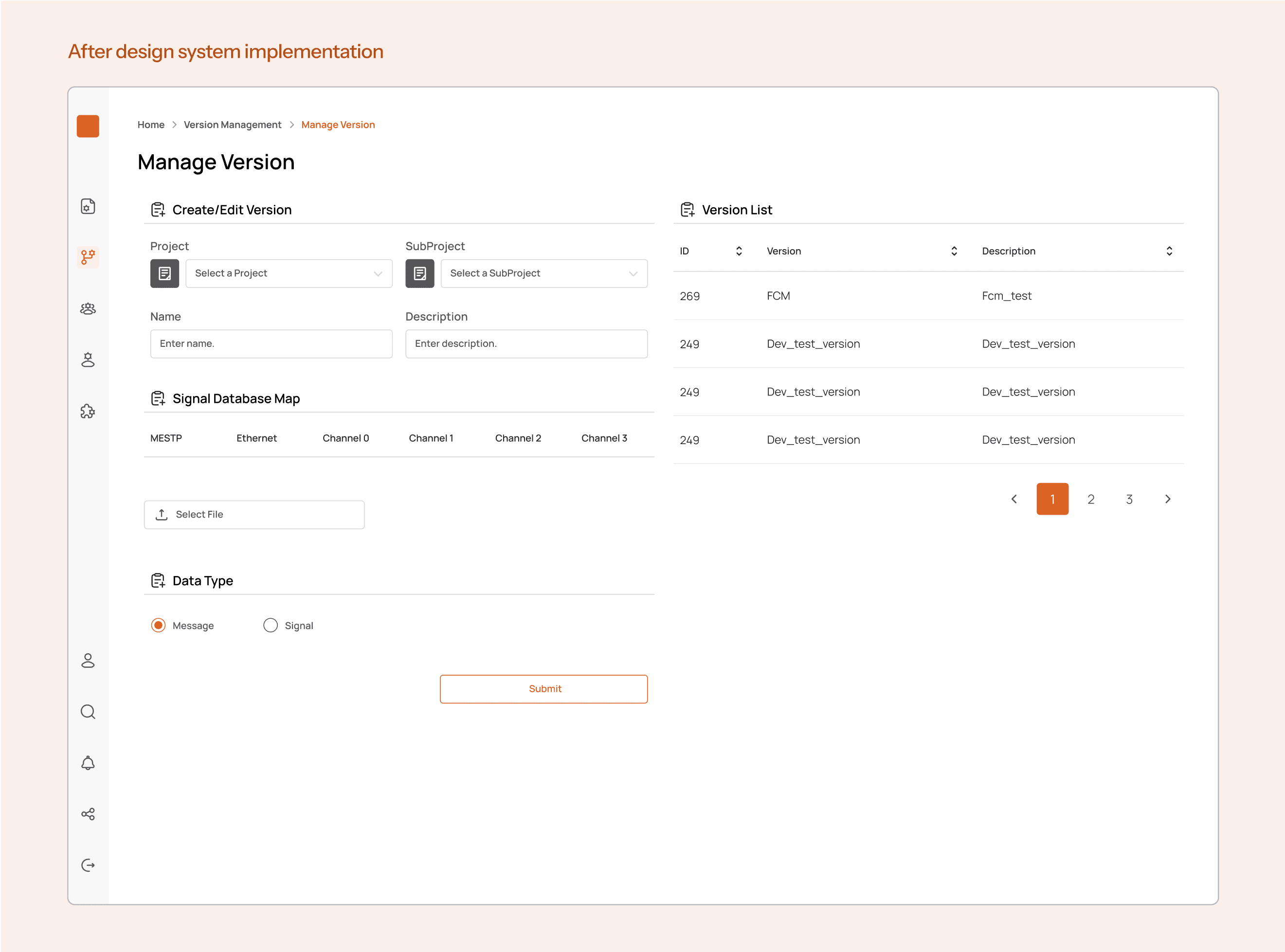Click the Description column header

click(x=1009, y=251)
